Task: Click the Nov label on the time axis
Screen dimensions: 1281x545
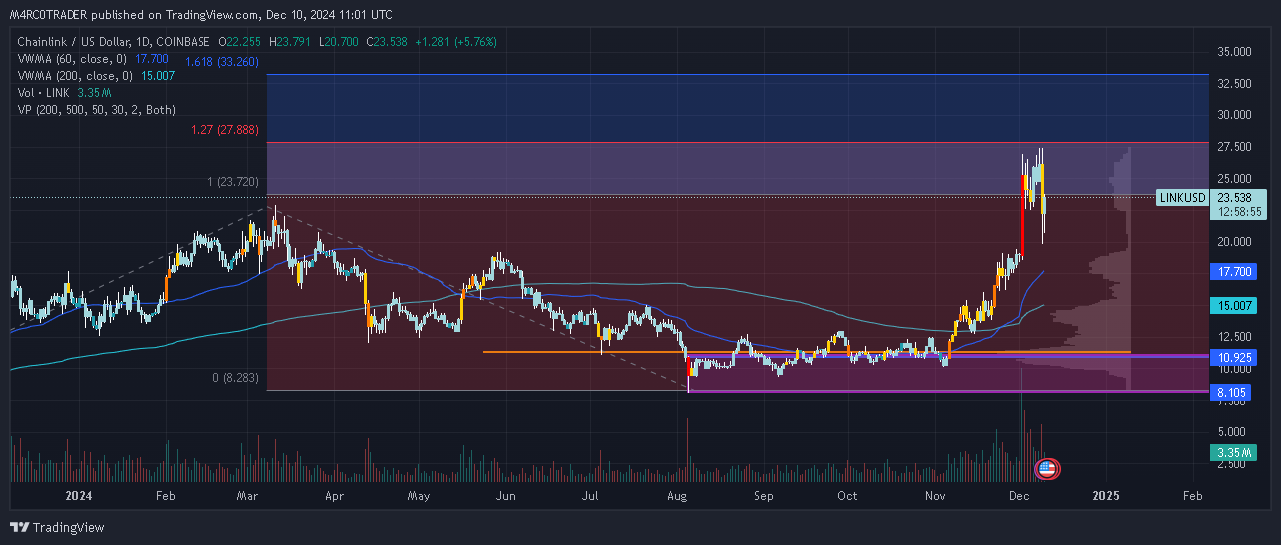Action: coord(936,495)
